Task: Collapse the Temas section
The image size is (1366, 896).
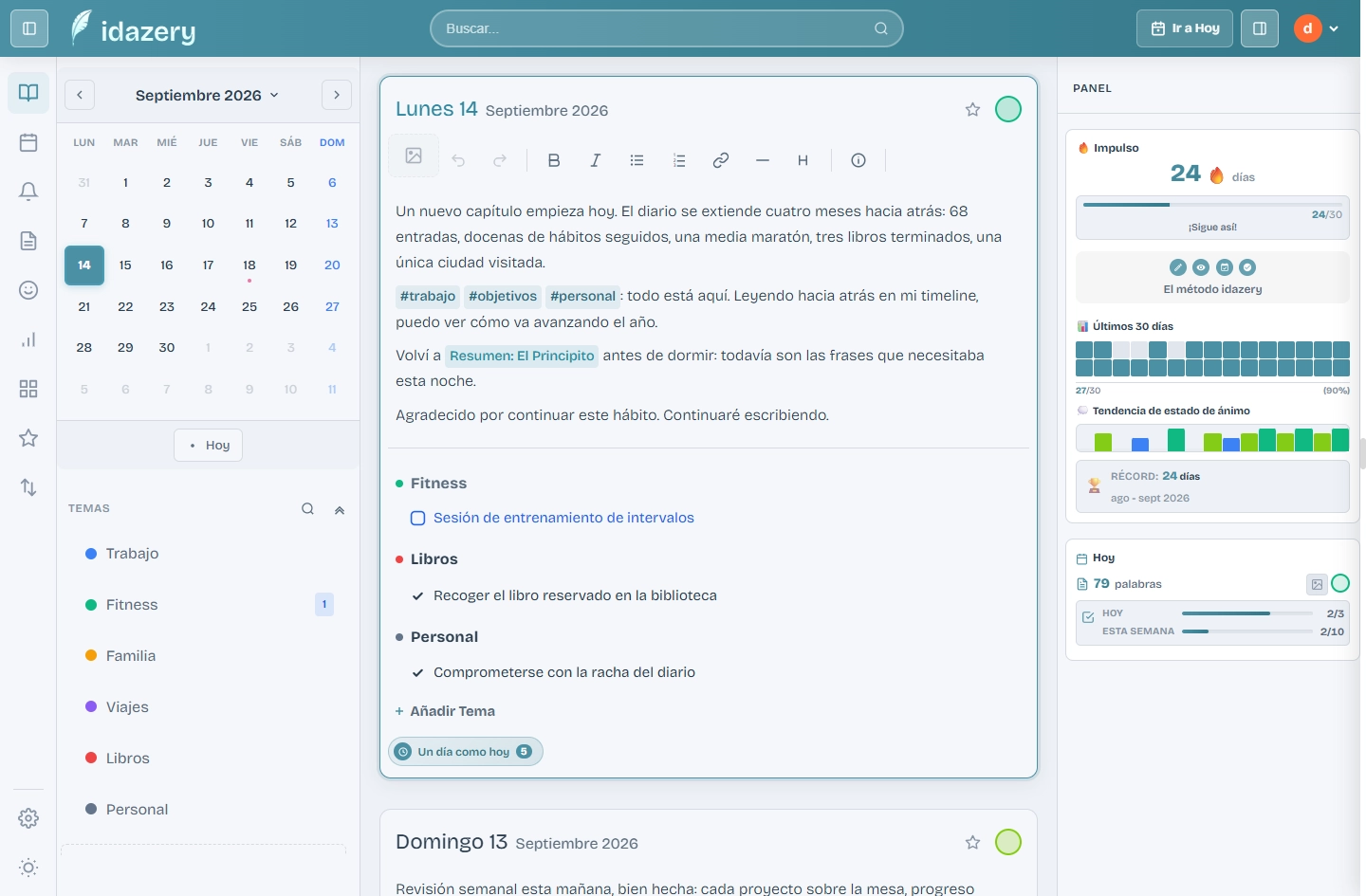Action: [340, 509]
